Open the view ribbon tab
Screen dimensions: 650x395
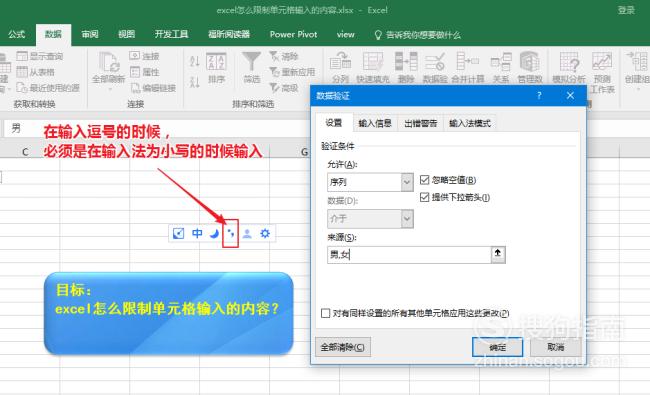tap(345, 34)
